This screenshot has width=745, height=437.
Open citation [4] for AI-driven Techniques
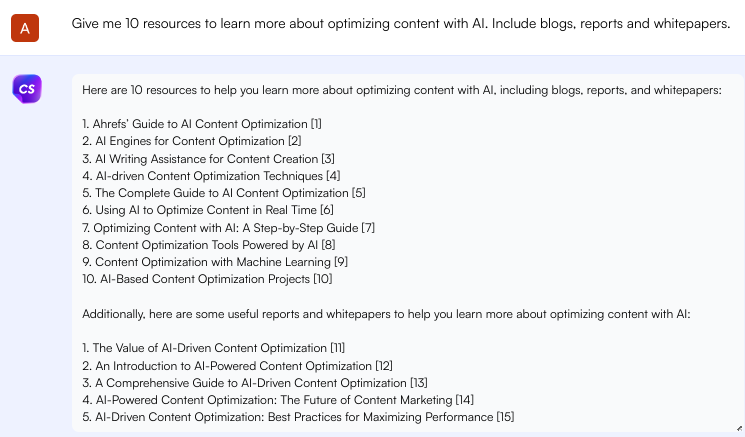[x=320, y=175]
